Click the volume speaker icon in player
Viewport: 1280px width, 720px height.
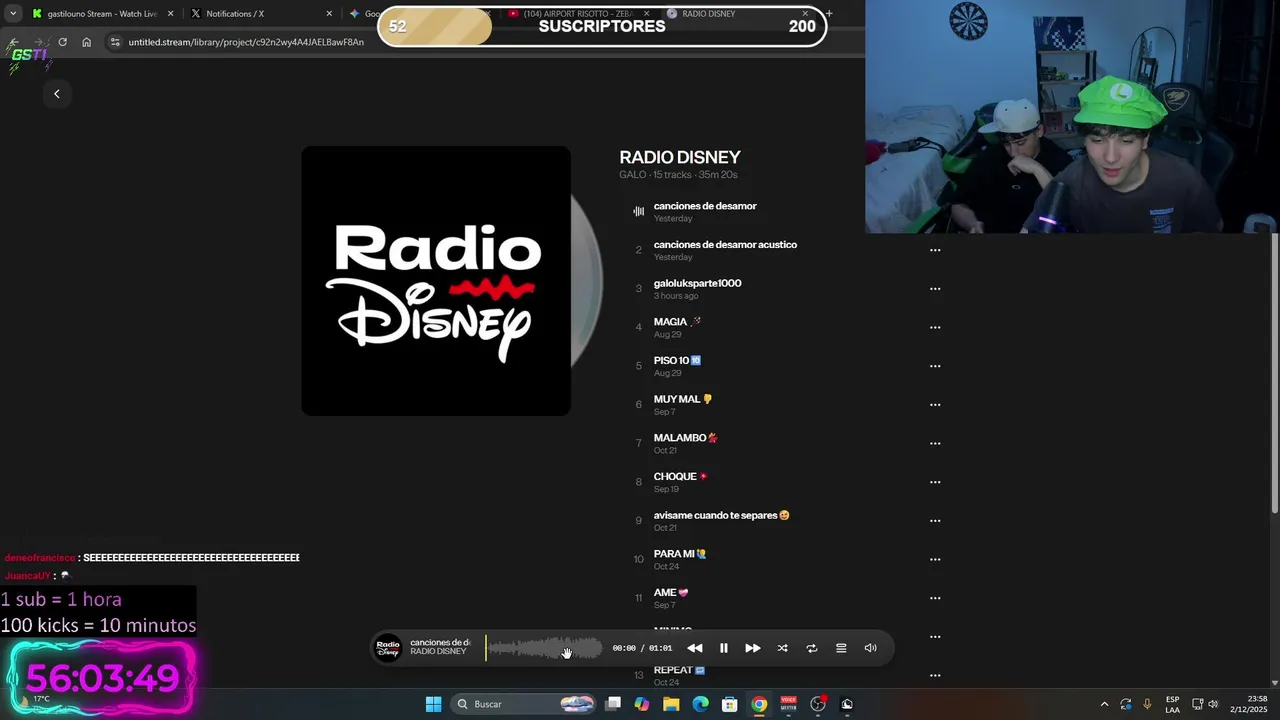coord(870,648)
